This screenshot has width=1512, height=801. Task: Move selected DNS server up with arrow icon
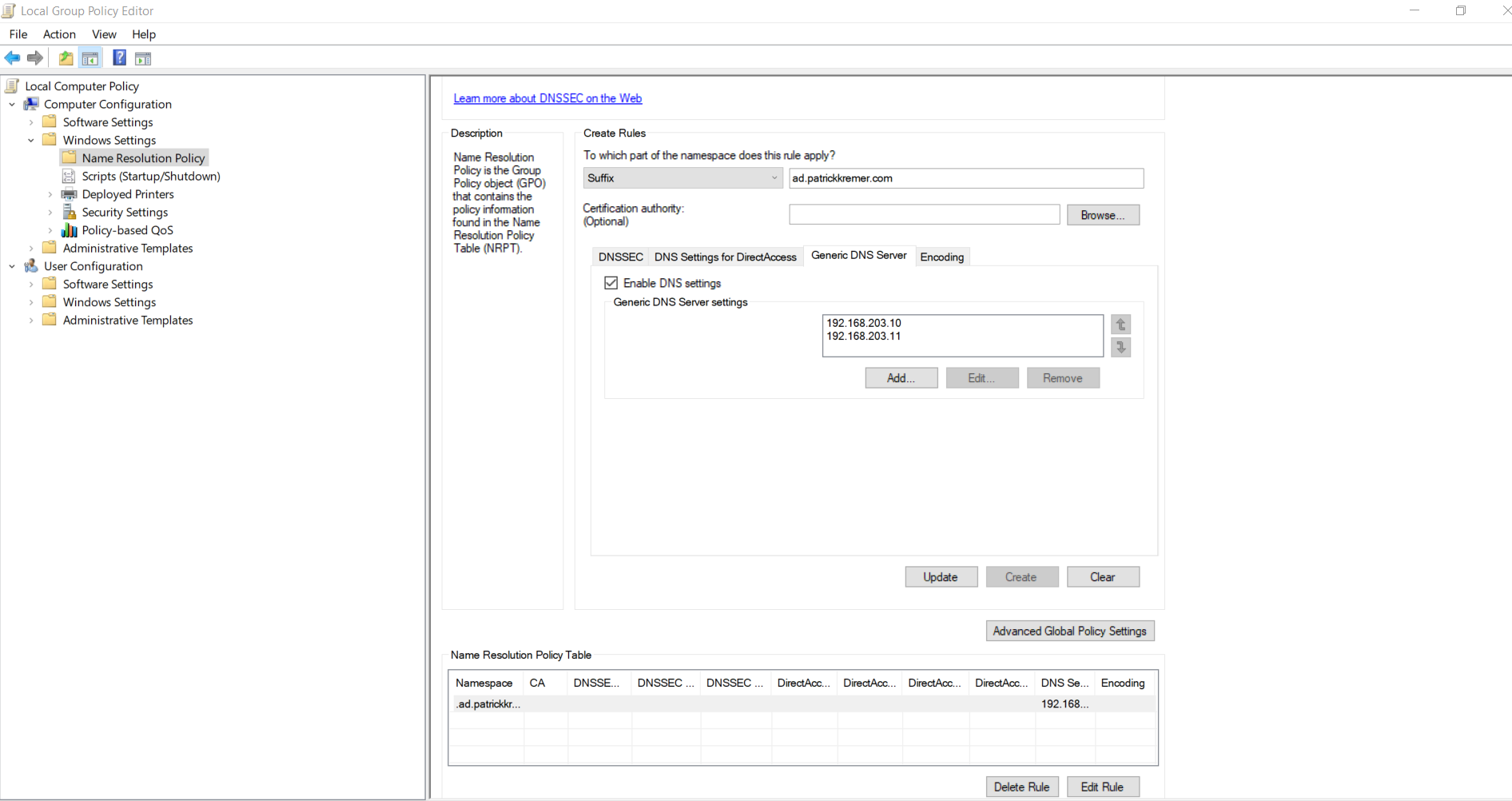(x=1120, y=325)
